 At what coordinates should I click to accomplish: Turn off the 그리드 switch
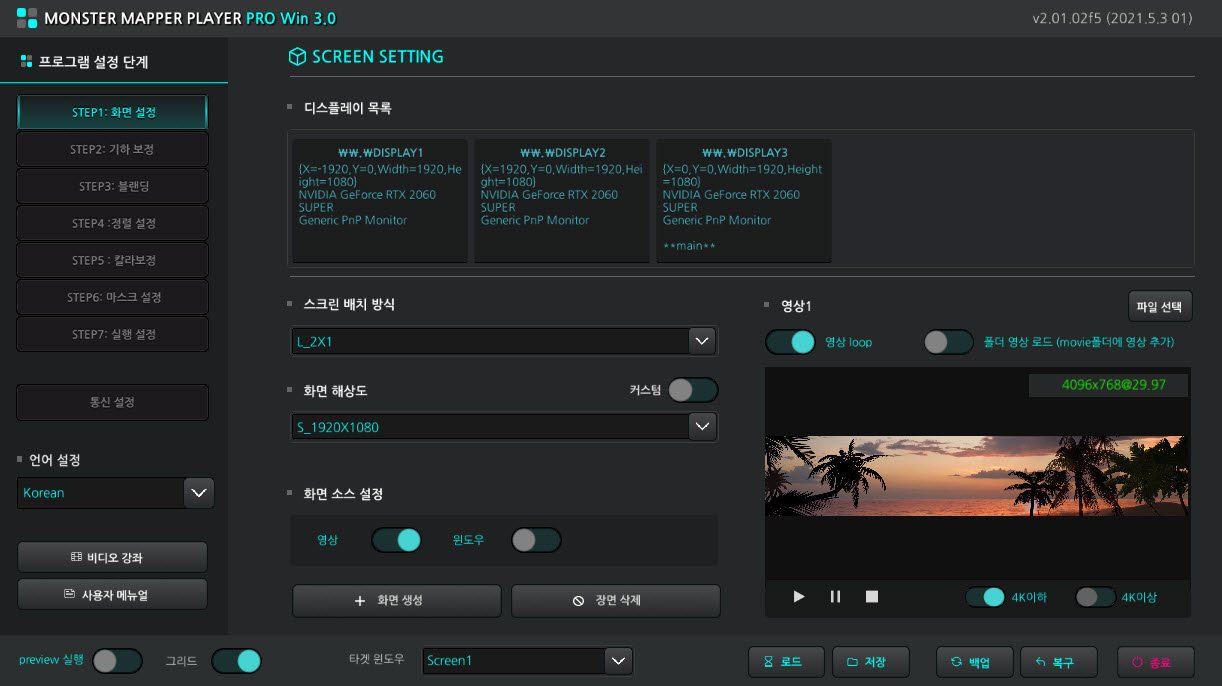coord(236,661)
